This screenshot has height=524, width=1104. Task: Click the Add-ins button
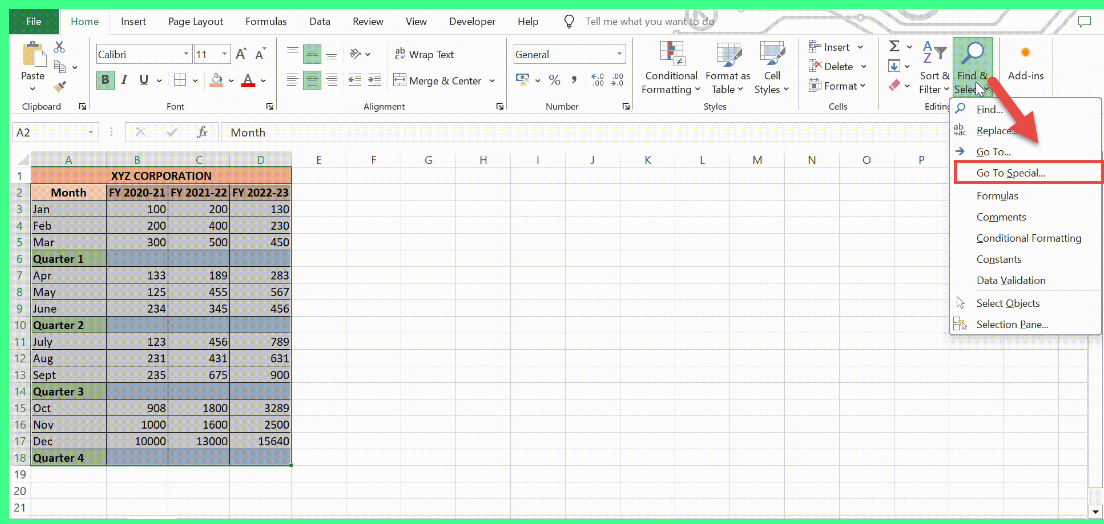click(1025, 63)
